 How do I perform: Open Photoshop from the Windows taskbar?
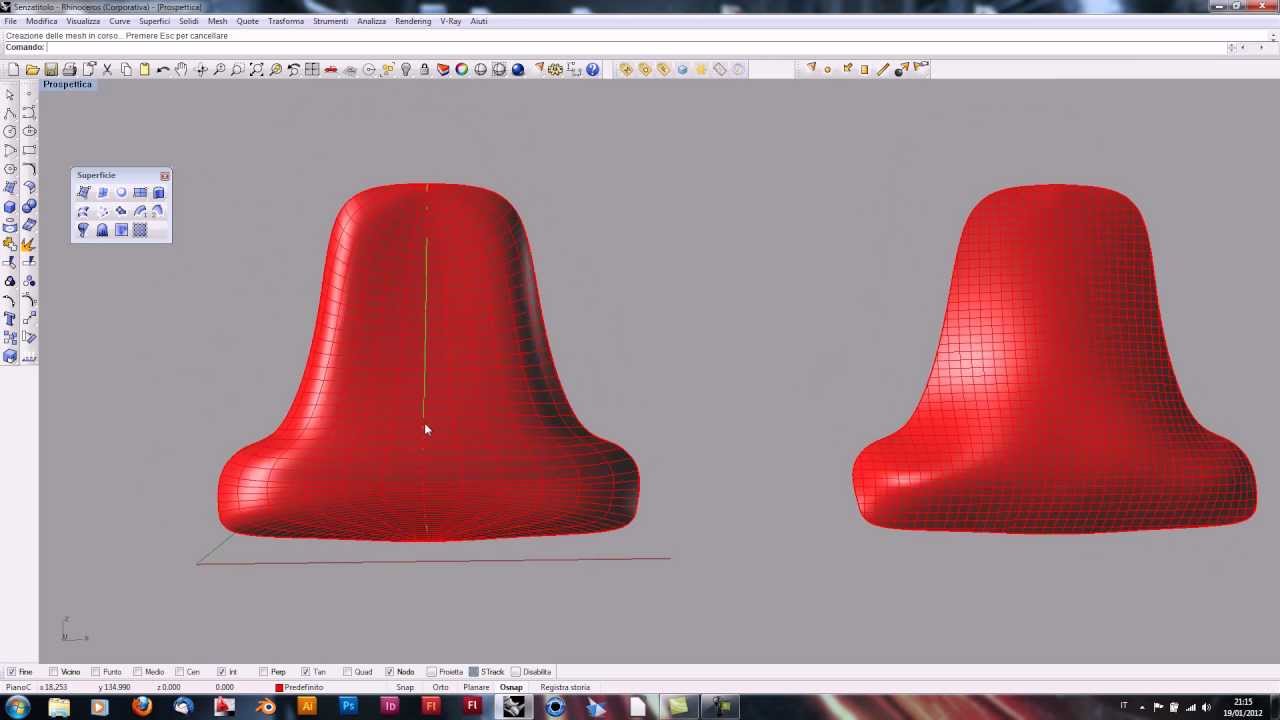coord(348,707)
